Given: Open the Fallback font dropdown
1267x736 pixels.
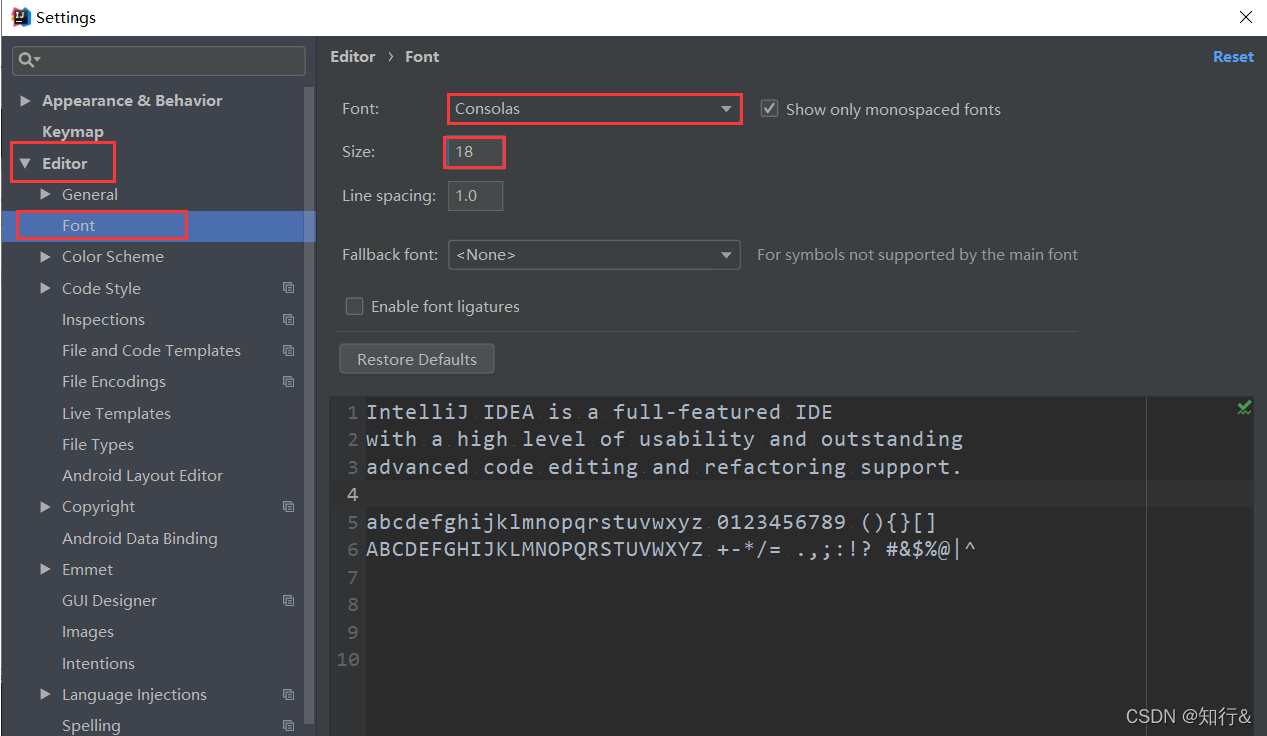Looking at the screenshot, I should 594,255.
